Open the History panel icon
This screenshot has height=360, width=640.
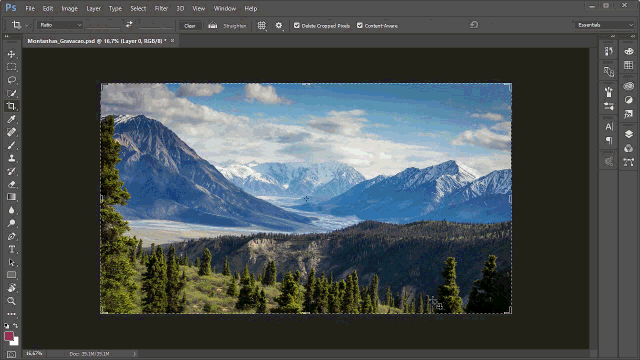click(x=609, y=51)
